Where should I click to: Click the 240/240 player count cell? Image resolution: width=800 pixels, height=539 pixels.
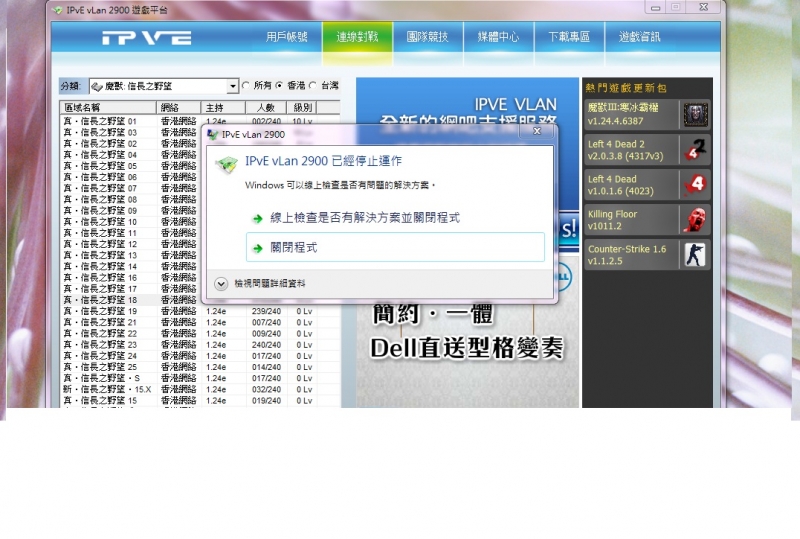pyautogui.click(x=266, y=345)
